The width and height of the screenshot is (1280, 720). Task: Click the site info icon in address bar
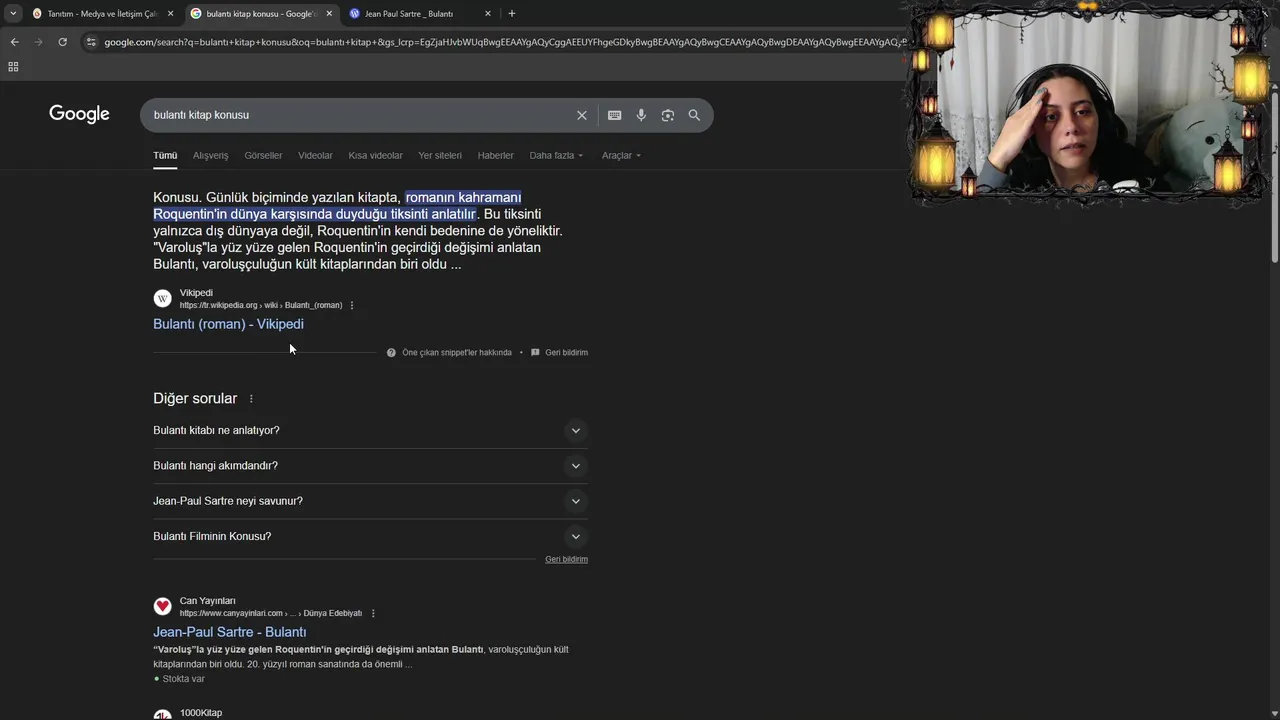[x=91, y=42]
